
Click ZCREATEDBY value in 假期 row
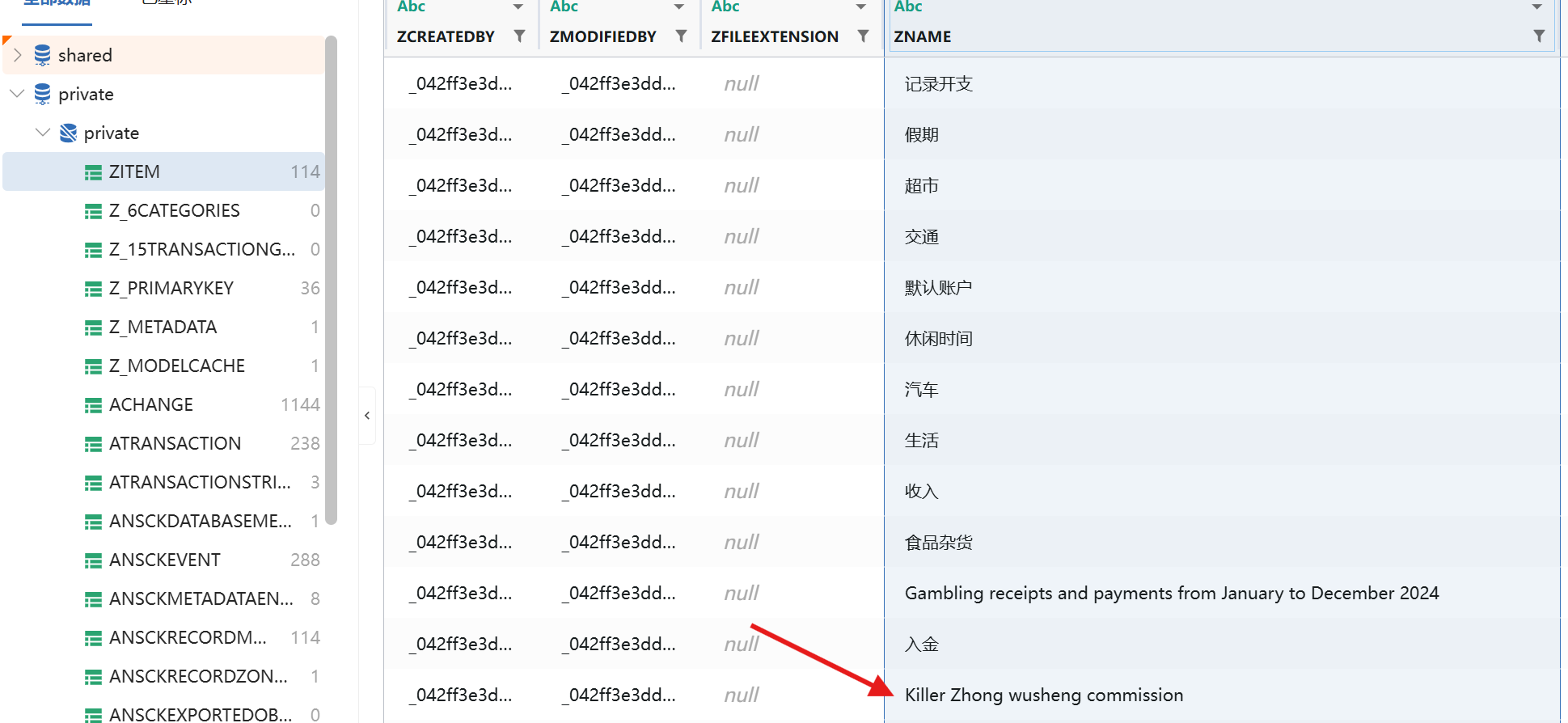coord(460,134)
